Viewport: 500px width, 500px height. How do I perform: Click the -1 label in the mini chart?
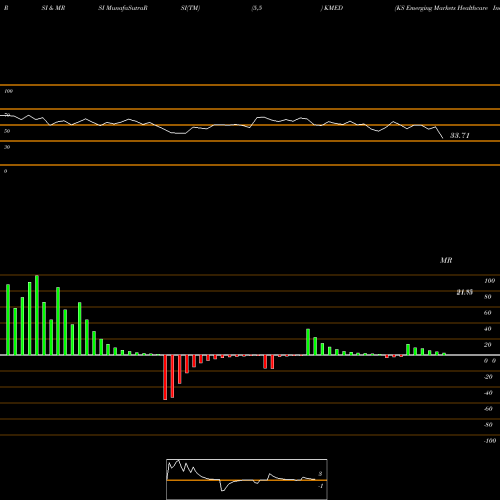(x=320, y=486)
